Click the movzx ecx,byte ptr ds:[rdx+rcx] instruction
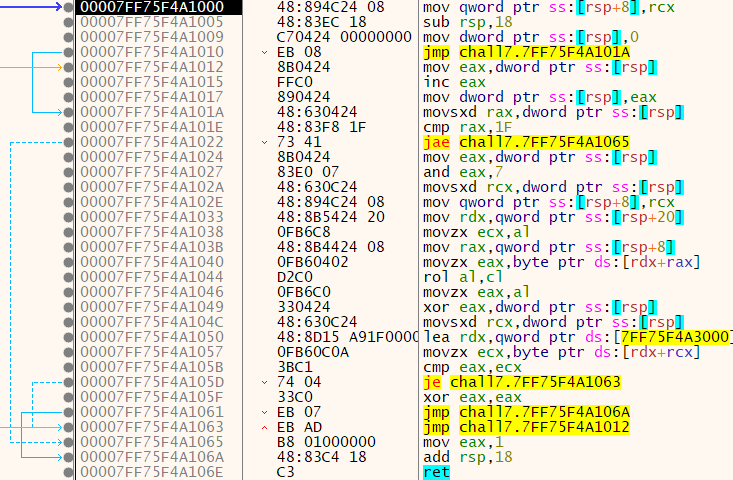The height and width of the screenshot is (480, 733). [561, 352]
